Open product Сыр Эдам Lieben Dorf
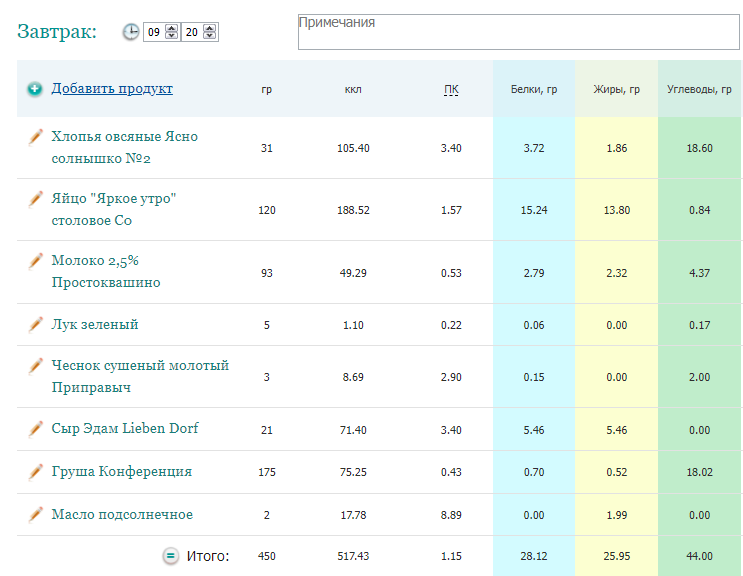743x576 pixels. tap(125, 428)
